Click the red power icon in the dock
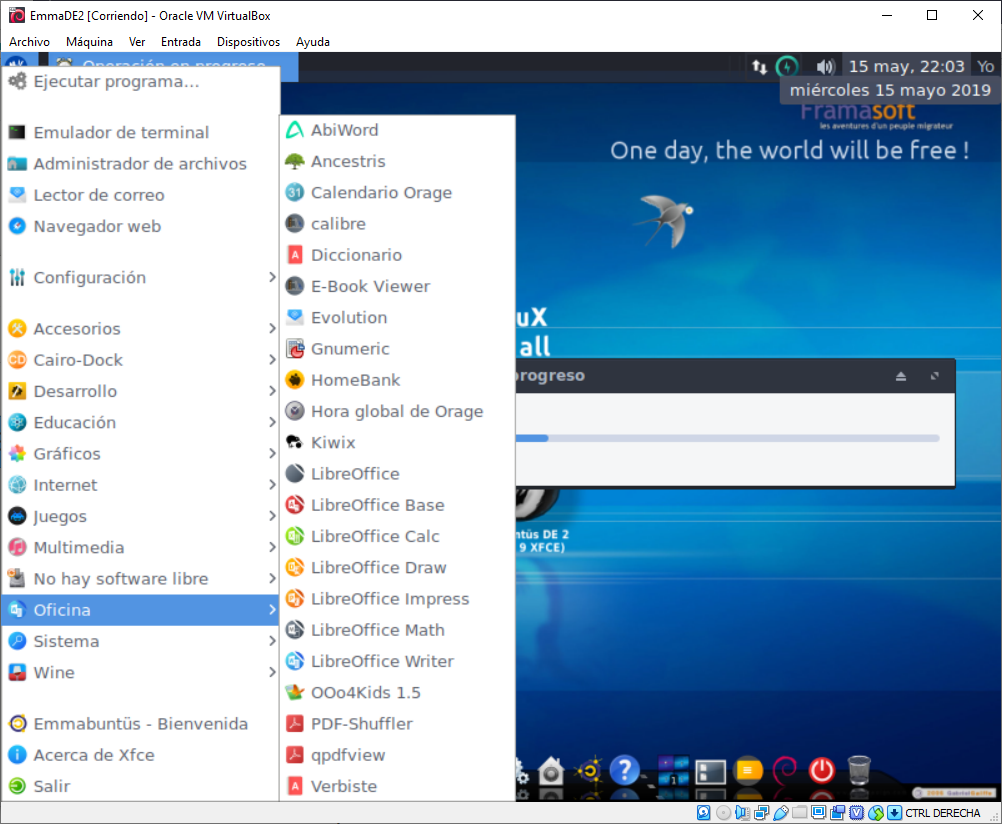 (x=821, y=770)
